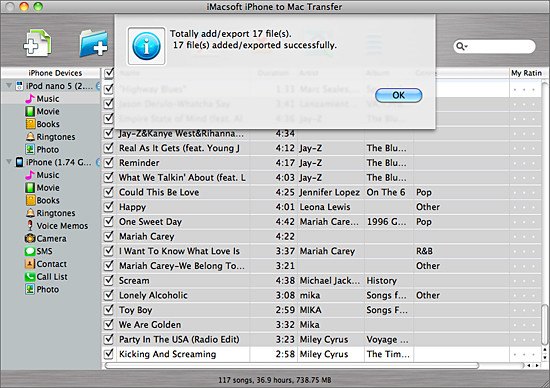550x388 pixels.
Task: Click the add file toolbar icon
Action: (x=38, y=44)
